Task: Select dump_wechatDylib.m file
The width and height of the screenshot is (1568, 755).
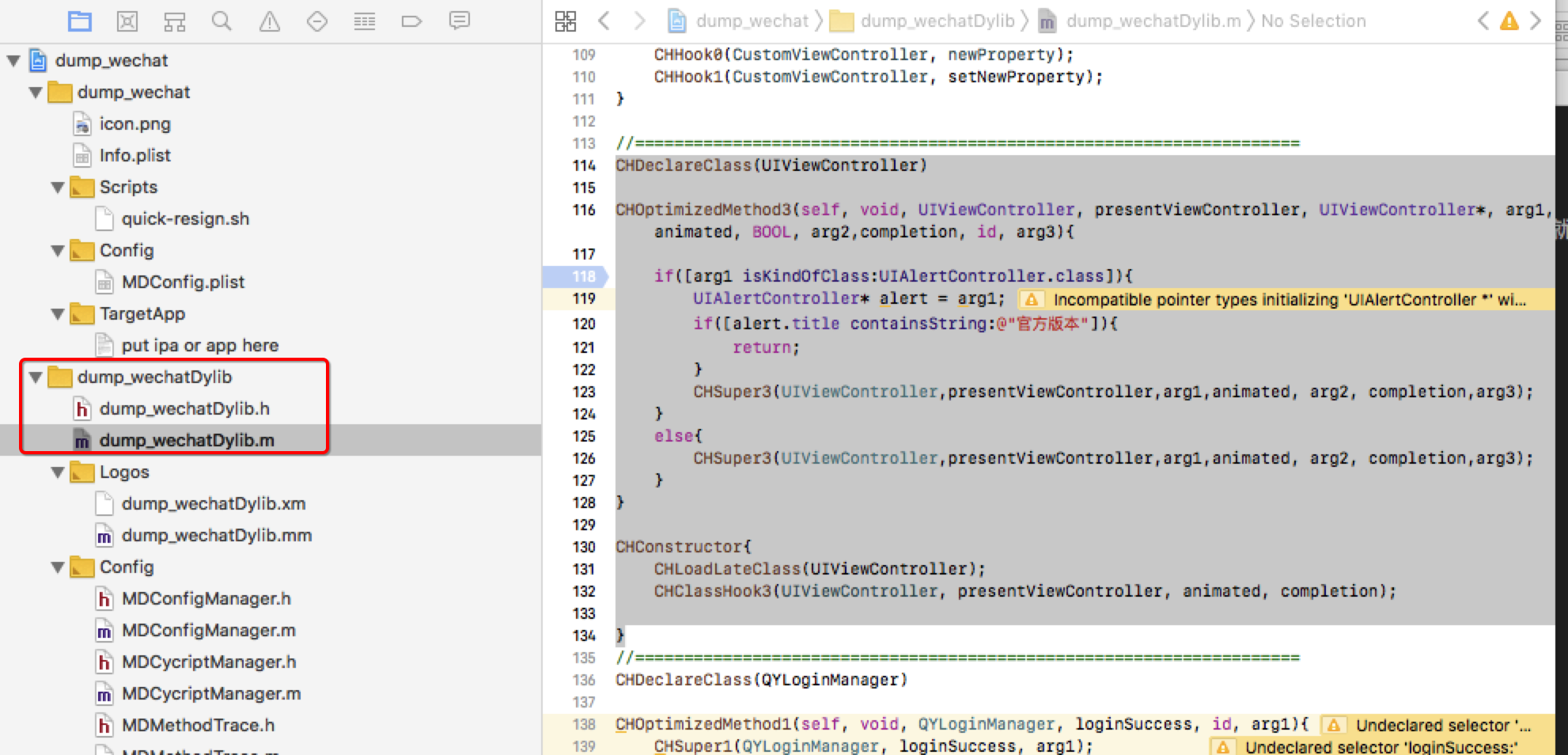Action: click(x=187, y=441)
